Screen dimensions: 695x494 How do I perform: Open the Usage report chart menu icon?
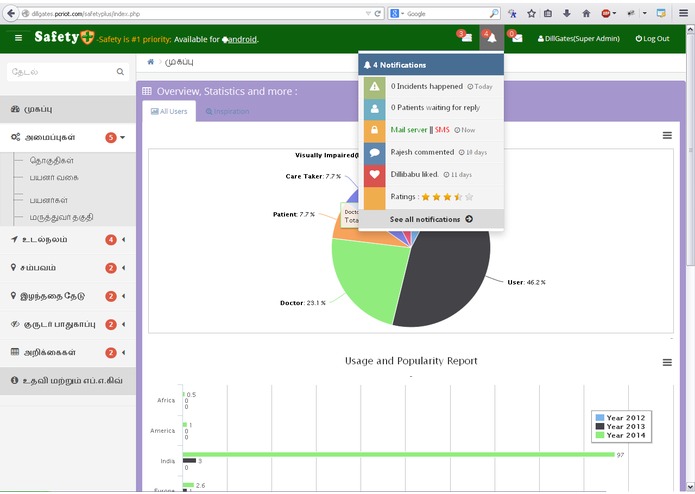point(667,362)
